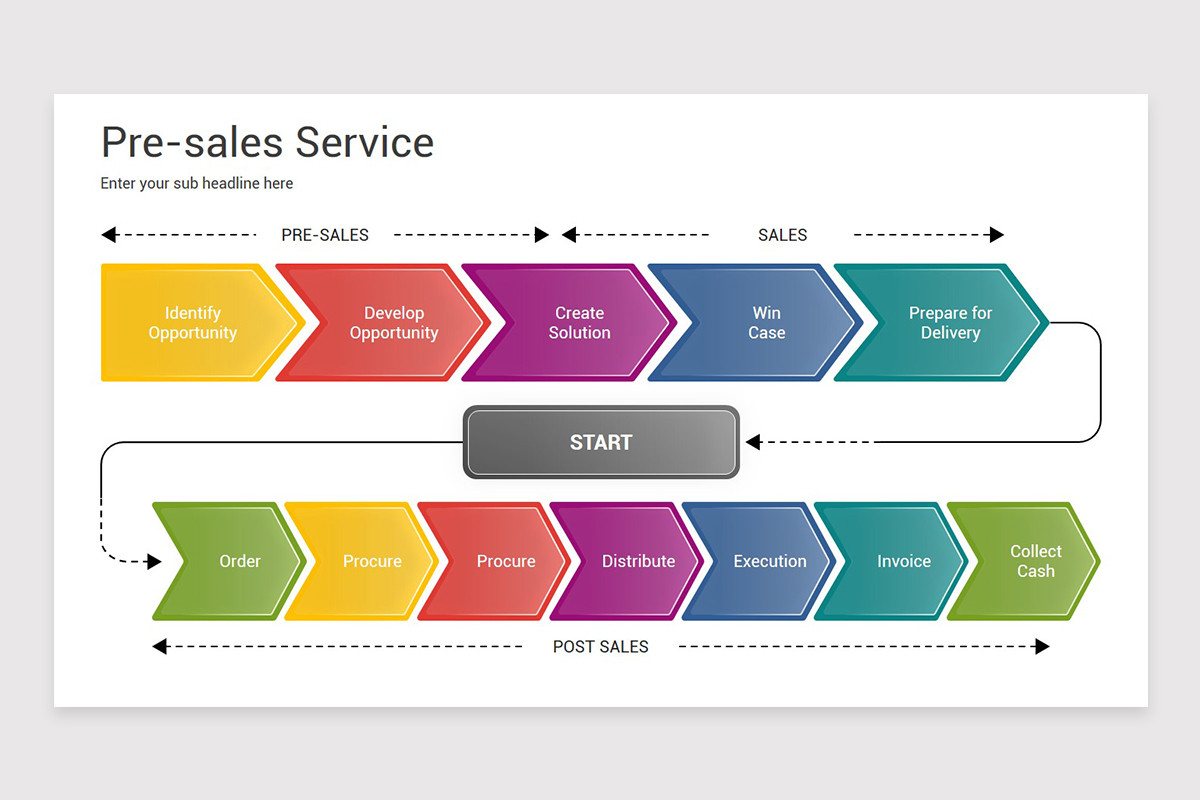Select the Win Case blue chevron
1200x800 pixels.
tap(757, 323)
